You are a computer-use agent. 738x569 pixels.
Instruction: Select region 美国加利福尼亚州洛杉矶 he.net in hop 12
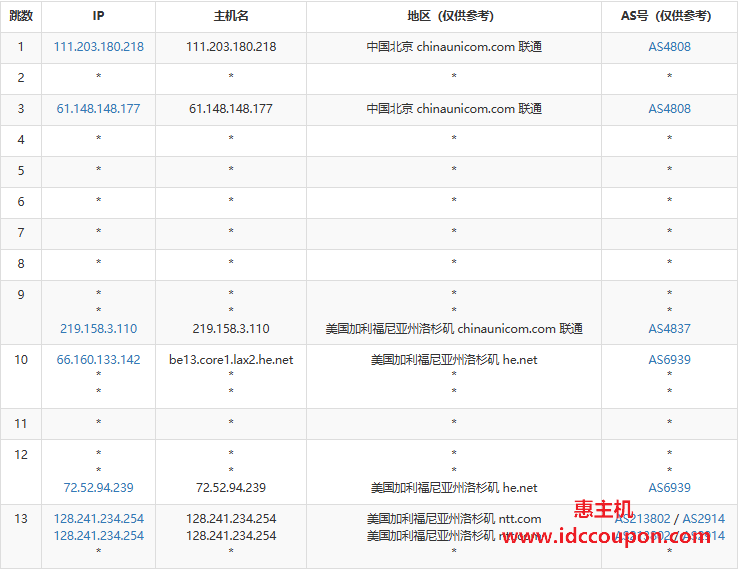tap(454, 488)
